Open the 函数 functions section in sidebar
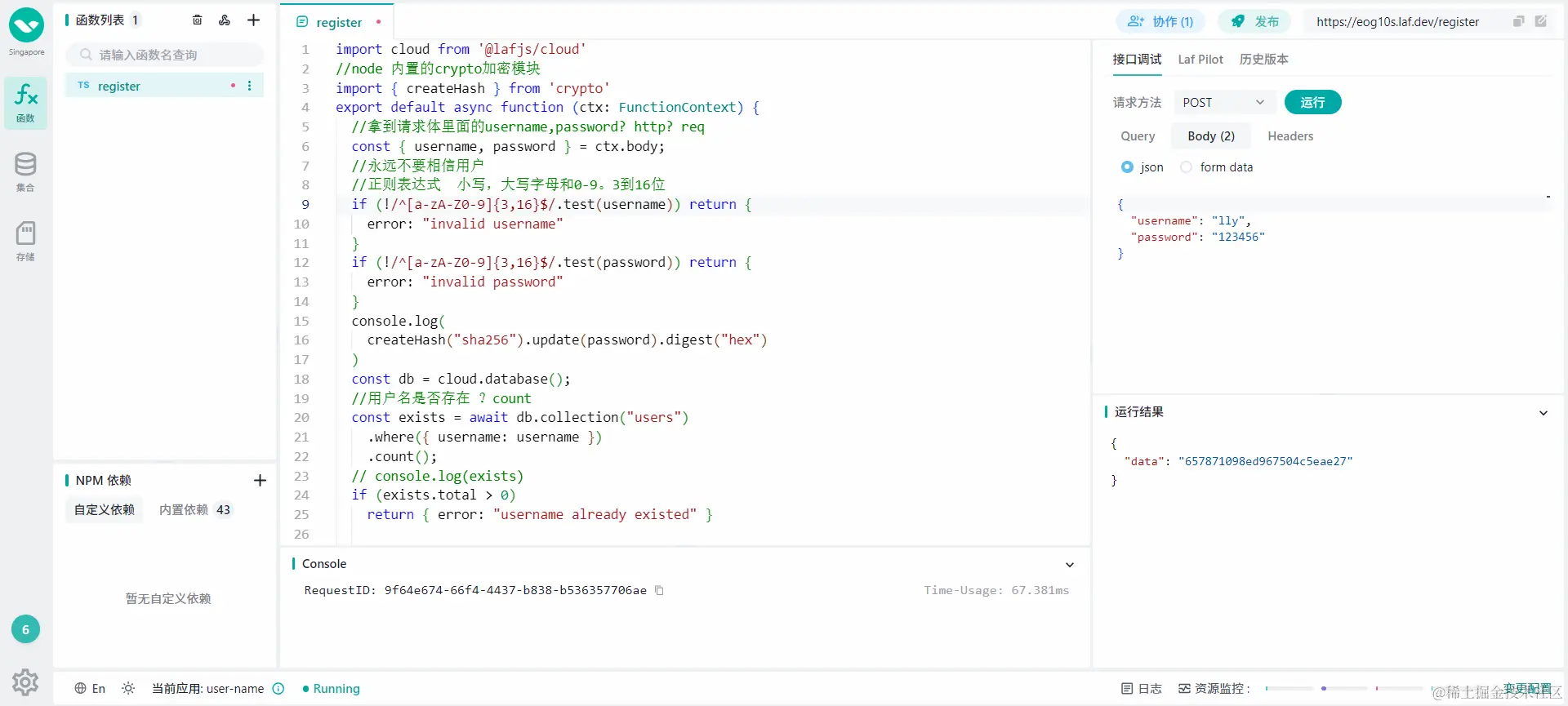Screen dimensions: 1568x706 click(26, 103)
